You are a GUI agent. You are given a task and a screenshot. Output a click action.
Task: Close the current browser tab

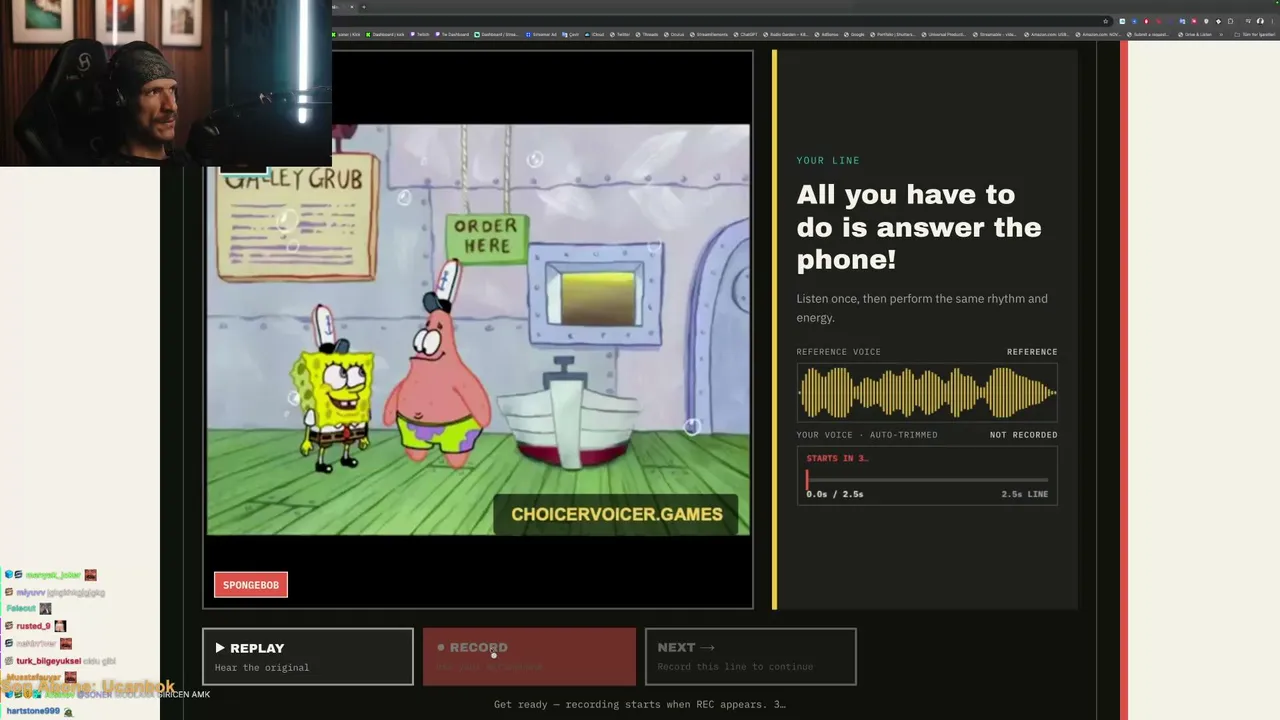point(351,7)
